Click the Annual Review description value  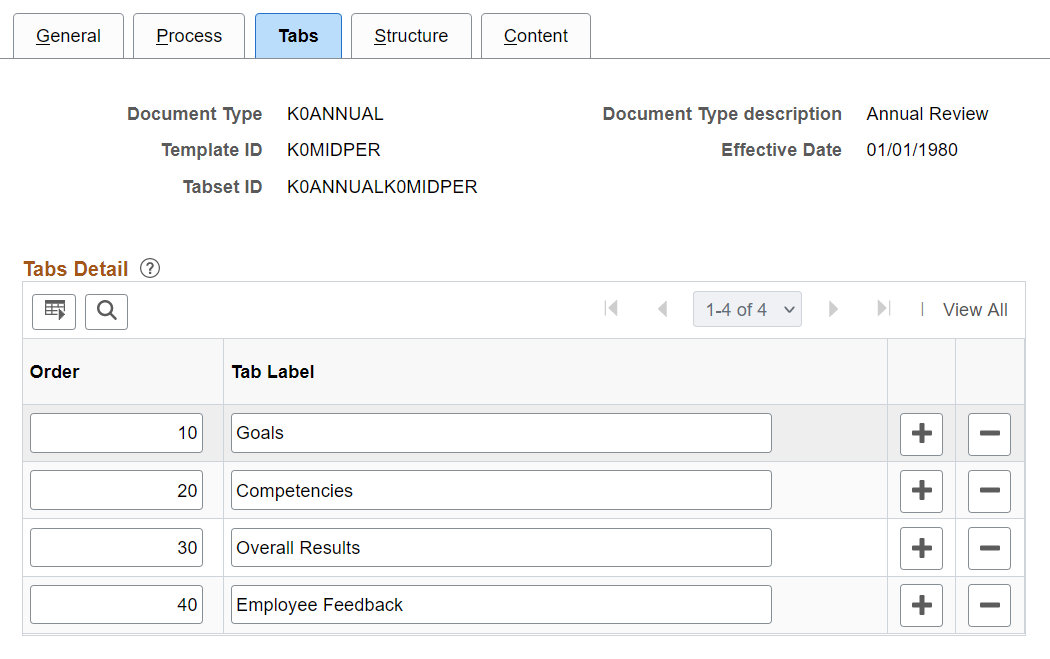(x=927, y=114)
